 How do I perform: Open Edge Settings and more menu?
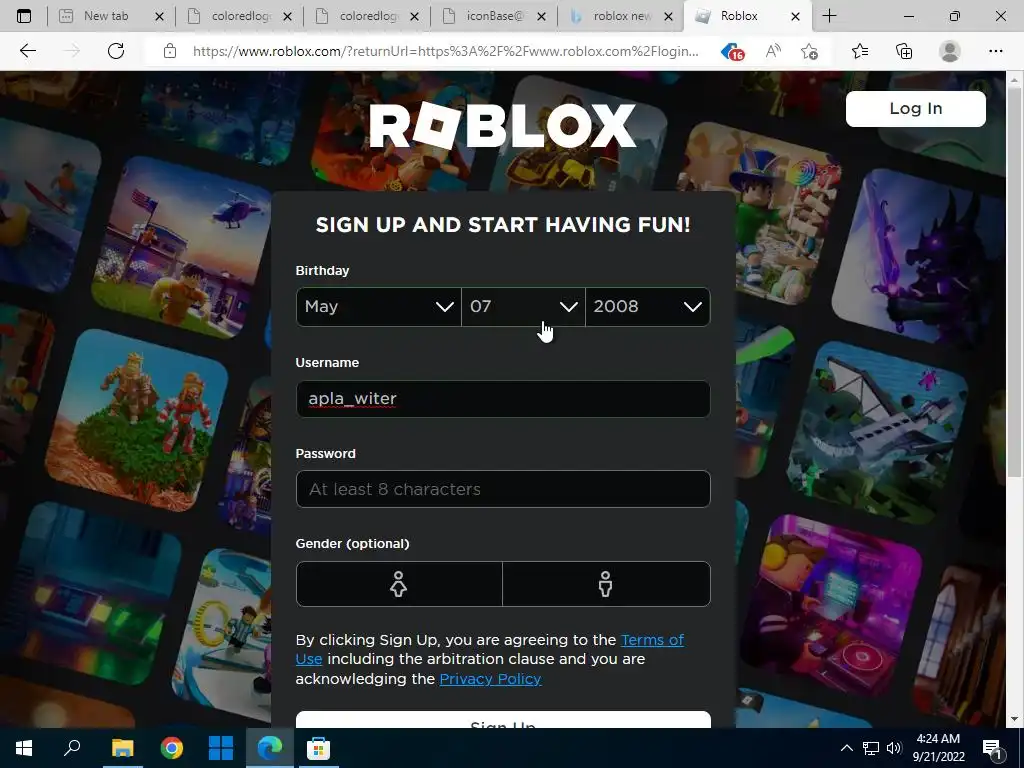coord(995,51)
